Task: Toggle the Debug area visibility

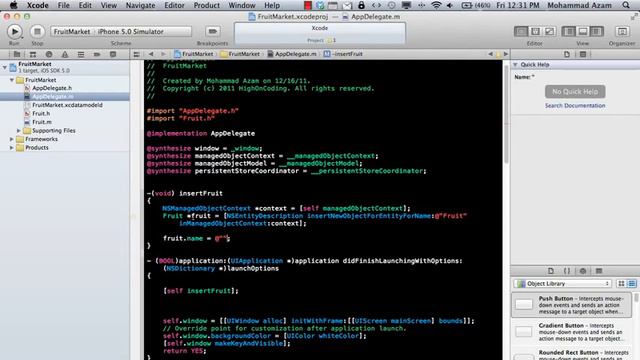Action: tap(583, 31)
